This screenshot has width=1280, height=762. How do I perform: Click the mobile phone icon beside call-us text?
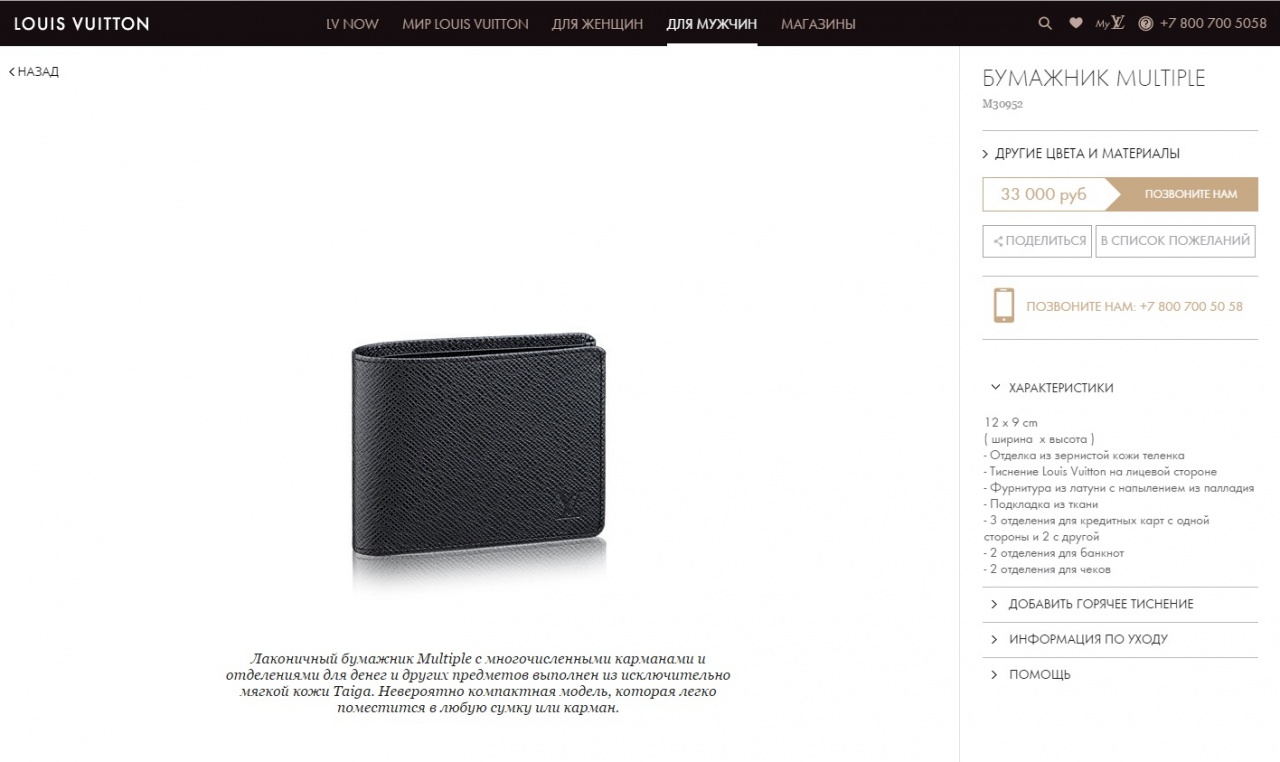(x=1003, y=306)
